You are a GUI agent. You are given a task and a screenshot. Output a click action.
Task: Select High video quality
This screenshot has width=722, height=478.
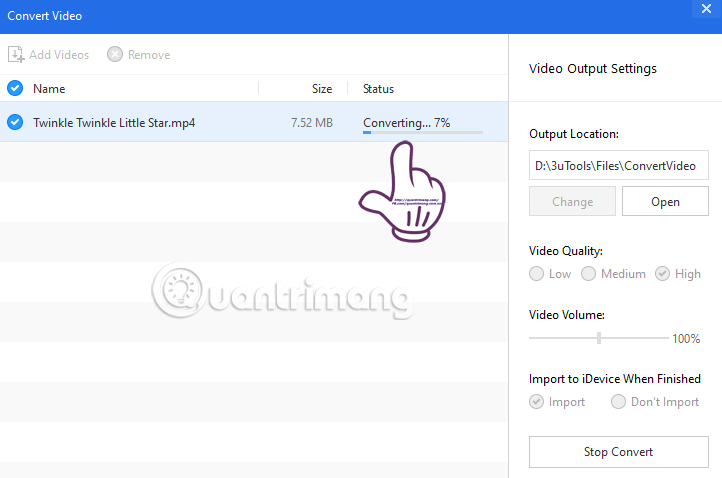[x=663, y=274]
